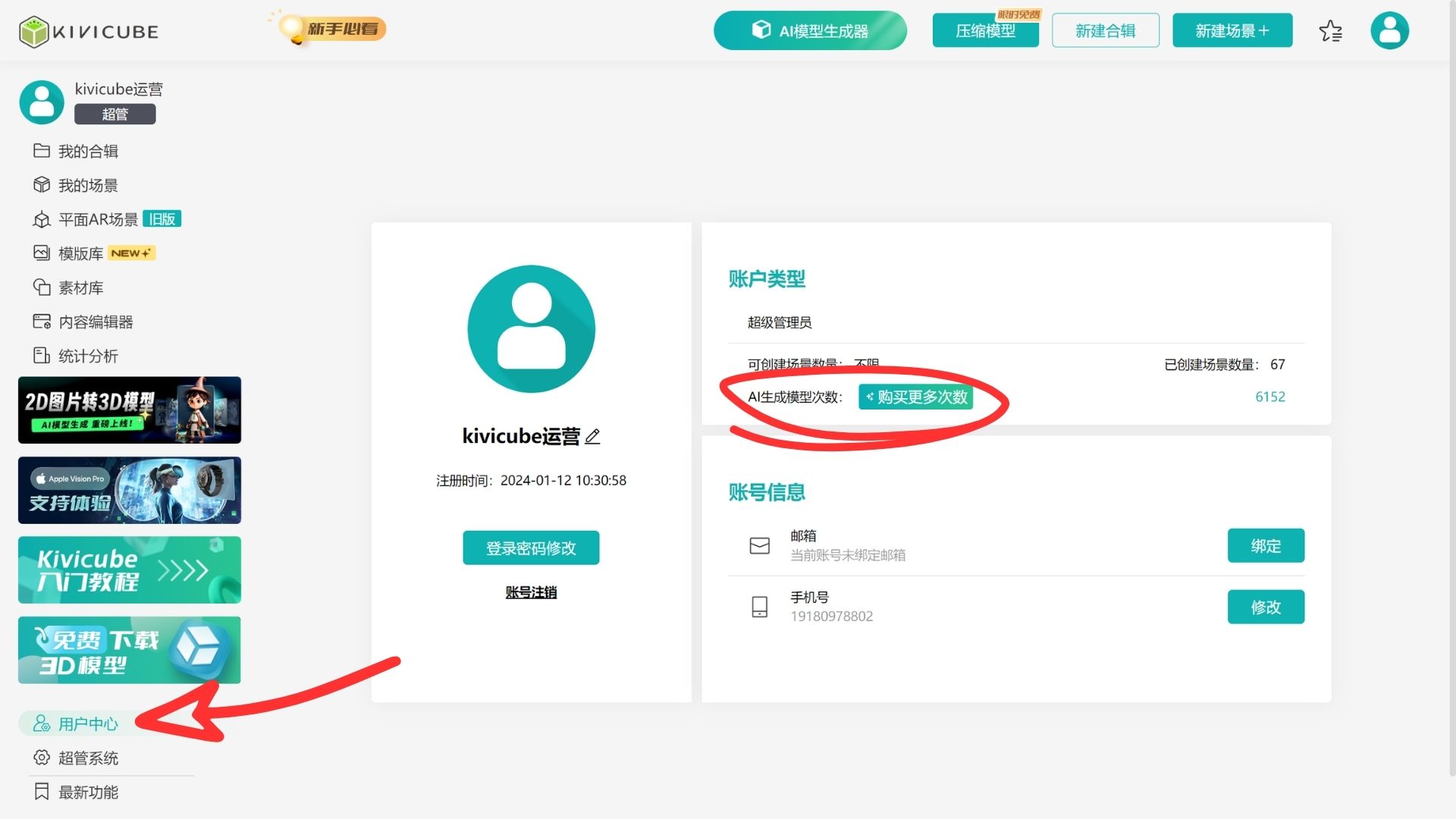
Task: Open 最新功能 in the sidebar
Action: click(88, 792)
